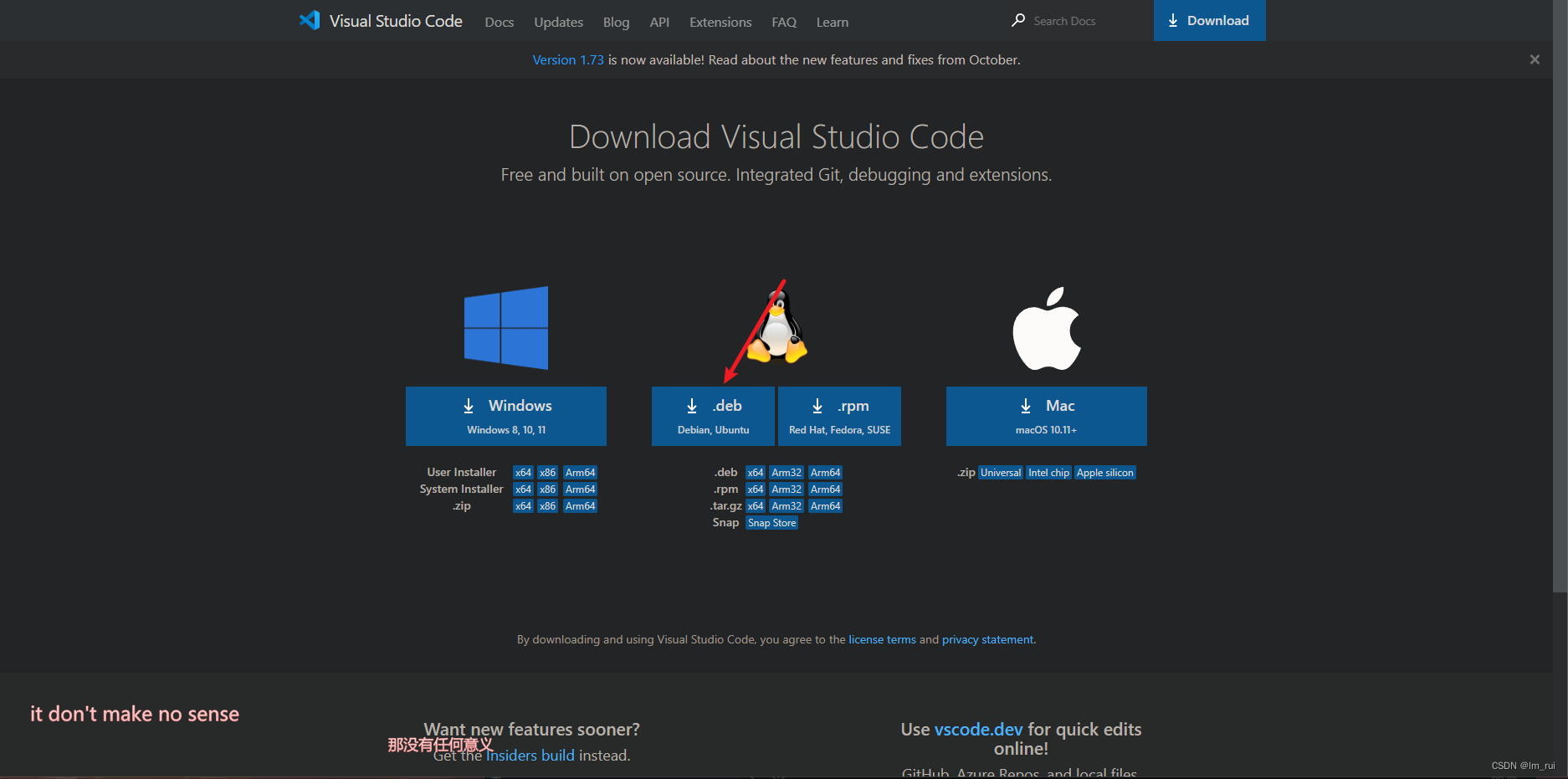
Task: Select Linux .rpm Arm32 link
Action: 787,489
